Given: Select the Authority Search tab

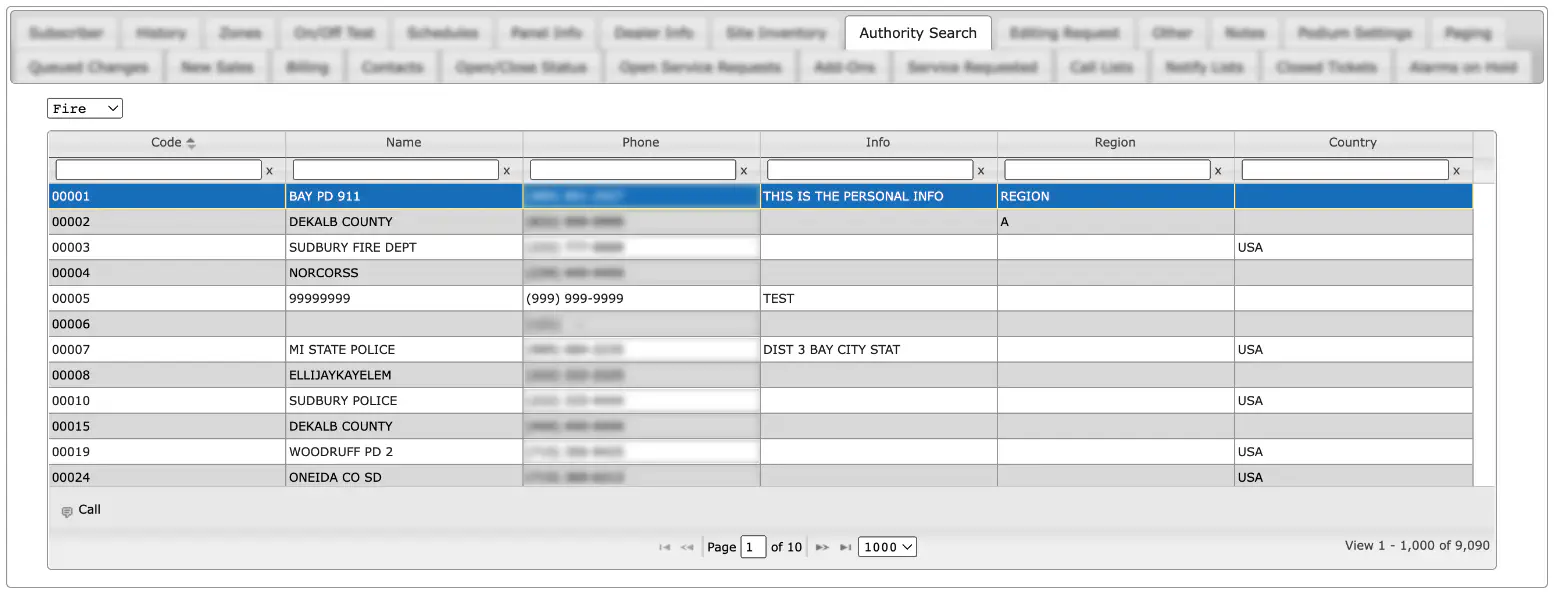Looking at the screenshot, I should (x=918, y=33).
